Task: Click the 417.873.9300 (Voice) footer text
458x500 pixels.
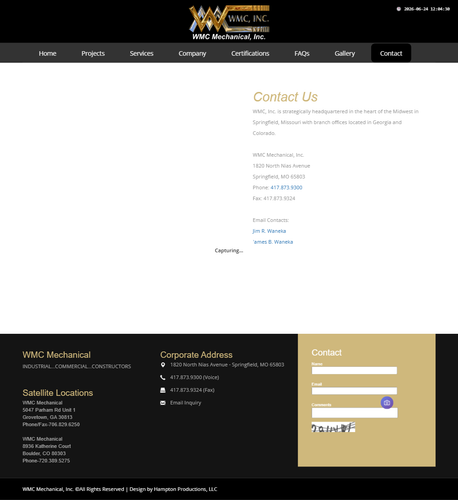Action: 194,377
